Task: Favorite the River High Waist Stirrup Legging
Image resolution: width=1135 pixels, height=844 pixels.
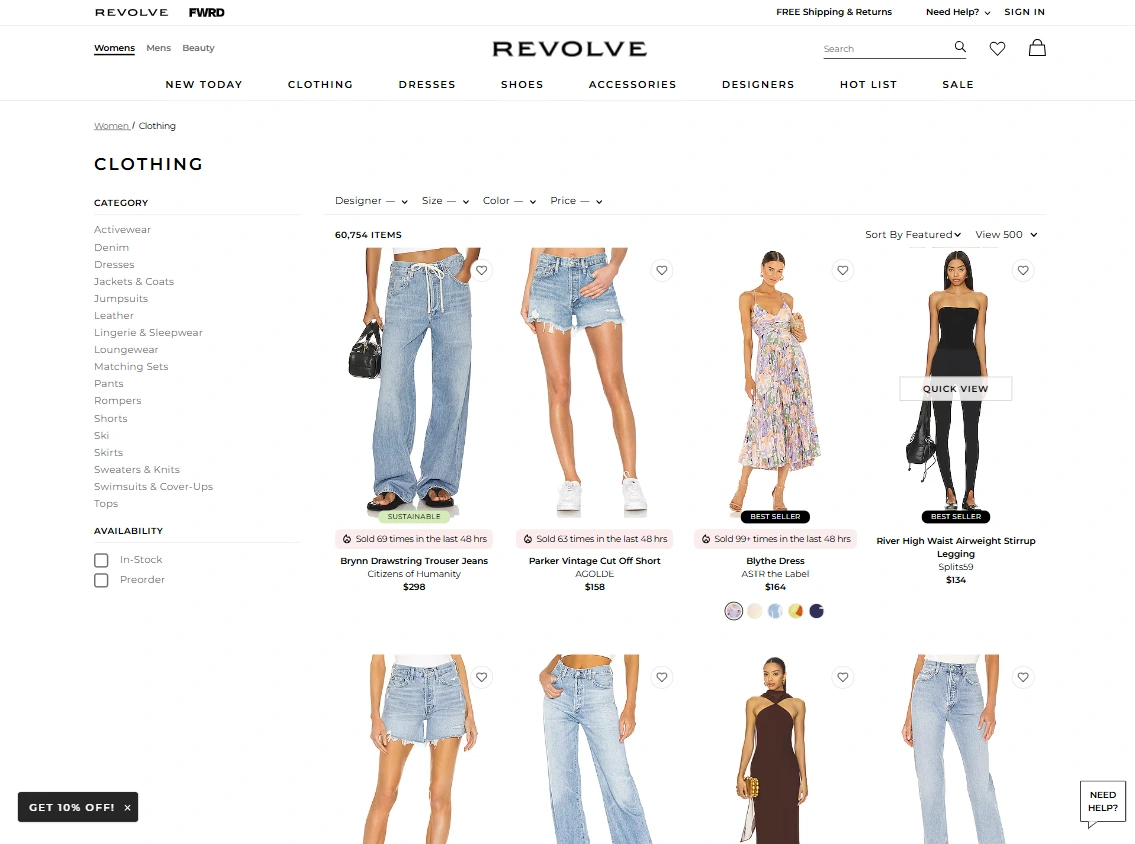Action: (x=1023, y=270)
